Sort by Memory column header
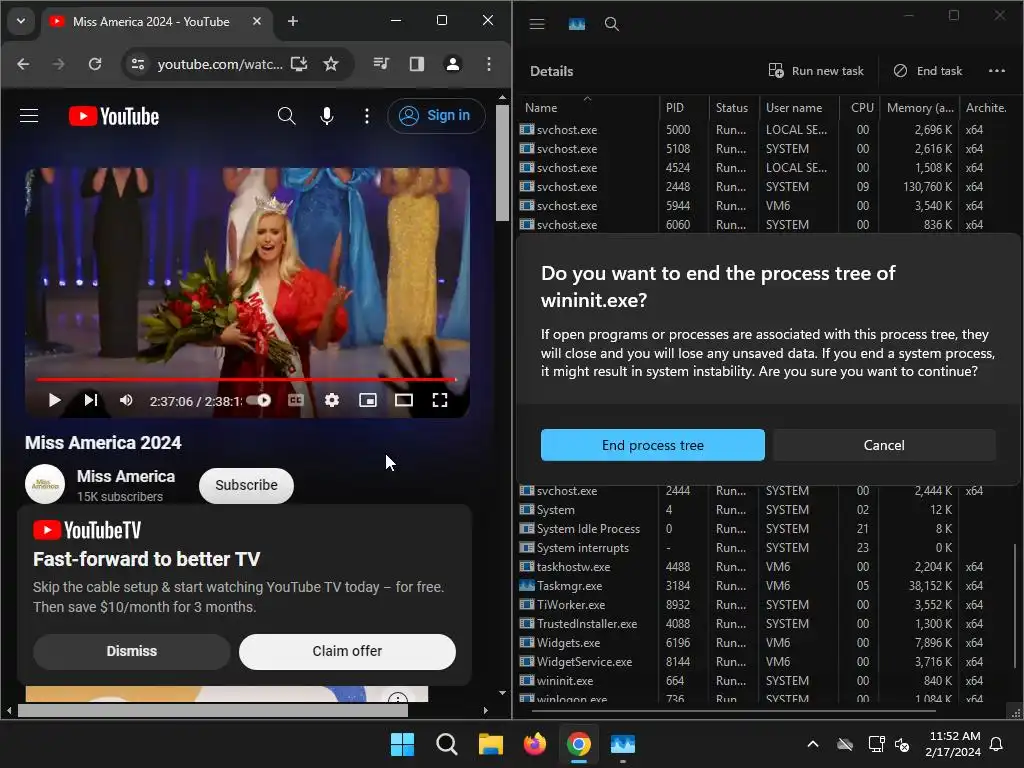The image size is (1024, 768). [920, 107]
